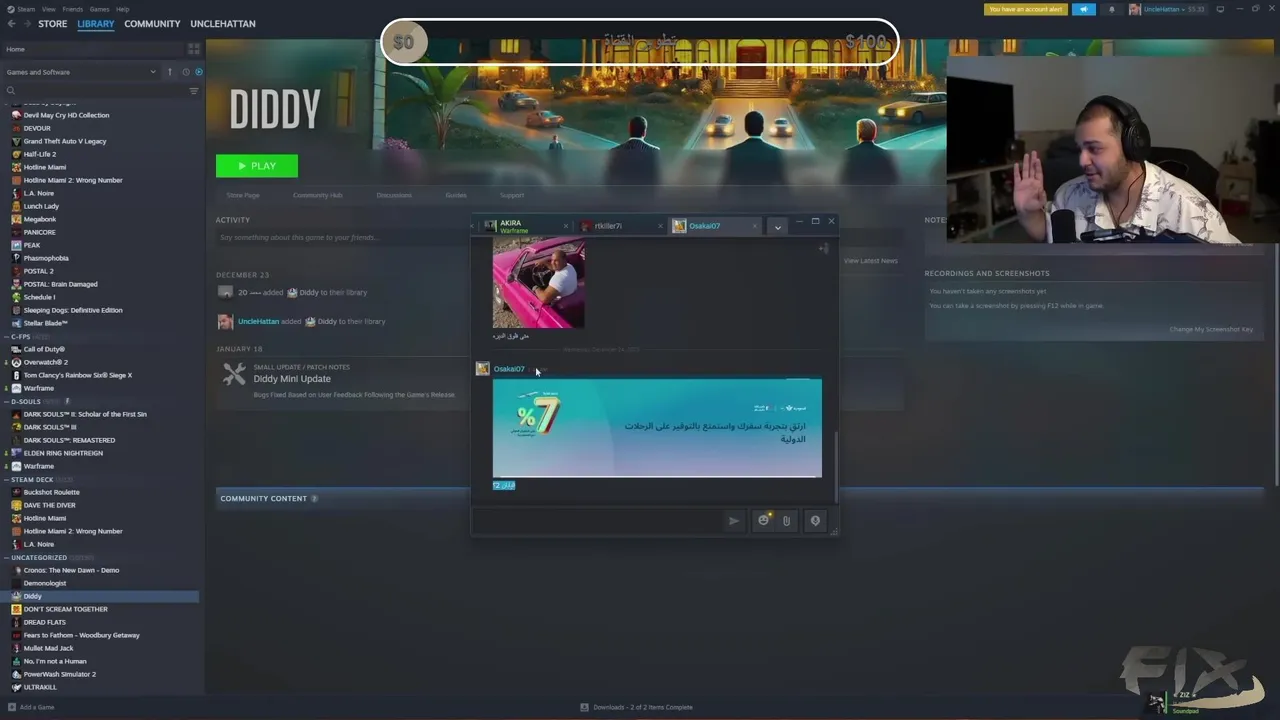The height and width of the screenshot is (720, 1280).
Task: Collapse the C-FPS collection
Action: pos(8,337)
